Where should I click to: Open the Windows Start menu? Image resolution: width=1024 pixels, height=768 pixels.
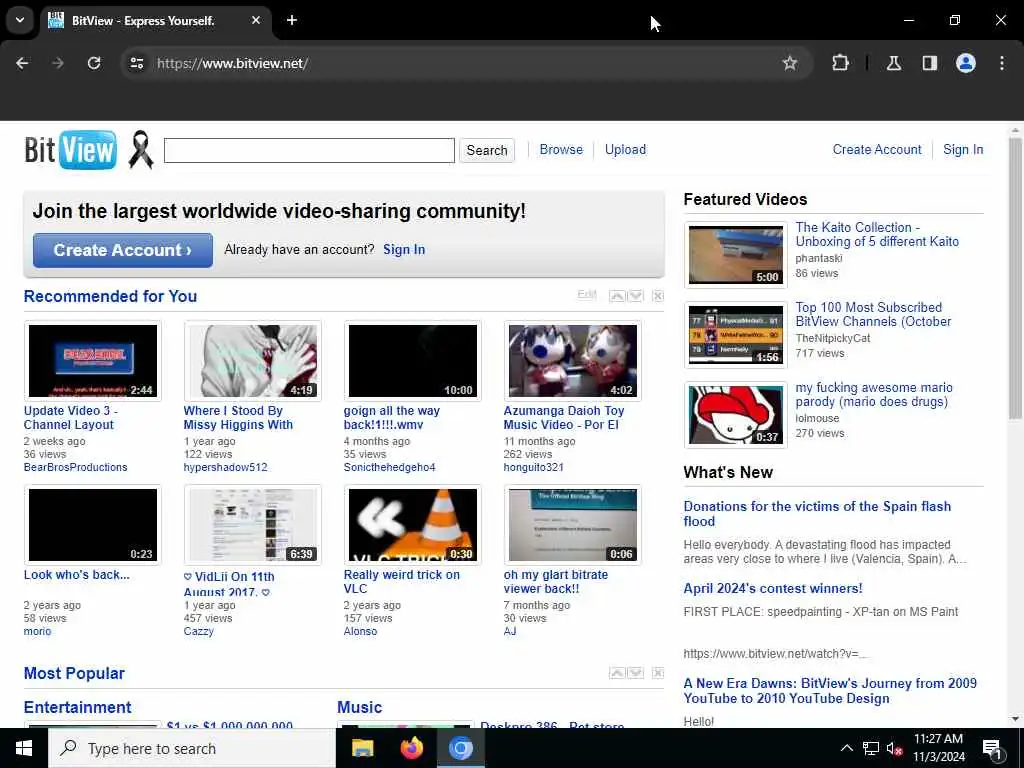point(24,748)
